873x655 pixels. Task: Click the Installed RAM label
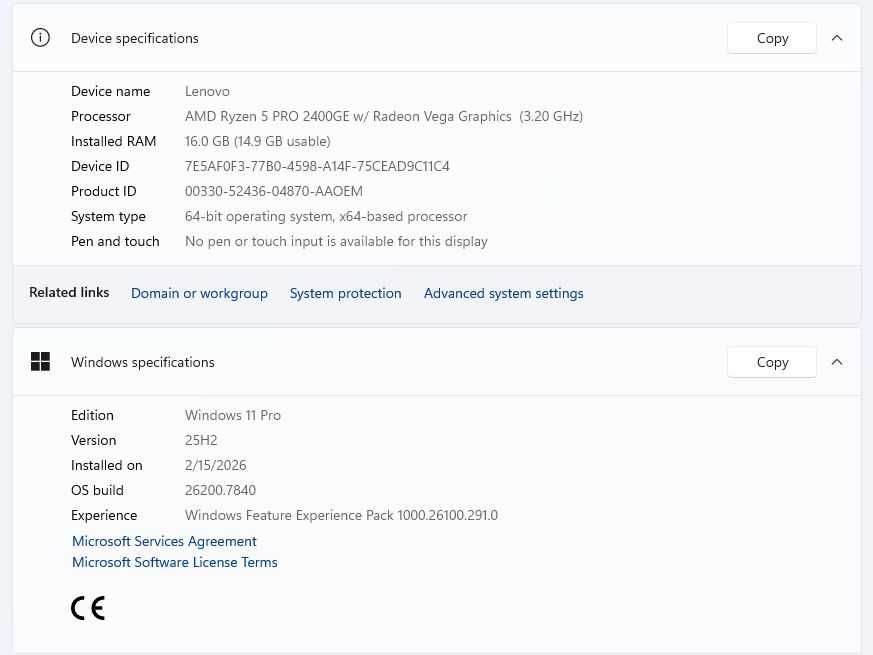[x=114, y=141]
